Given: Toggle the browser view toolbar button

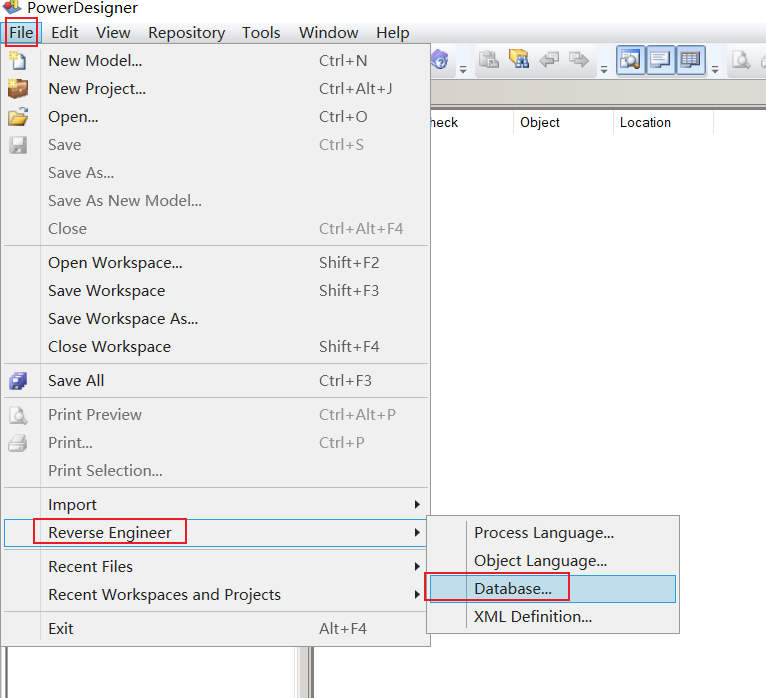Looking at the screenshot, I should (630, 60).
